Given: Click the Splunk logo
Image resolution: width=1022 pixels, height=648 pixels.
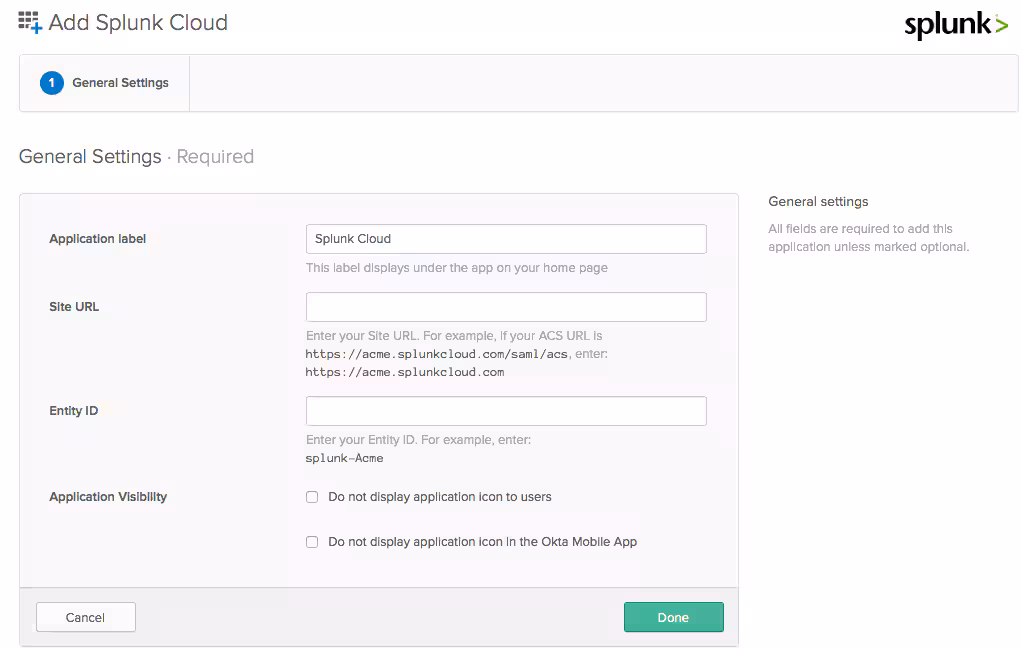Looking at the screenshot, I should click(955, 25).
